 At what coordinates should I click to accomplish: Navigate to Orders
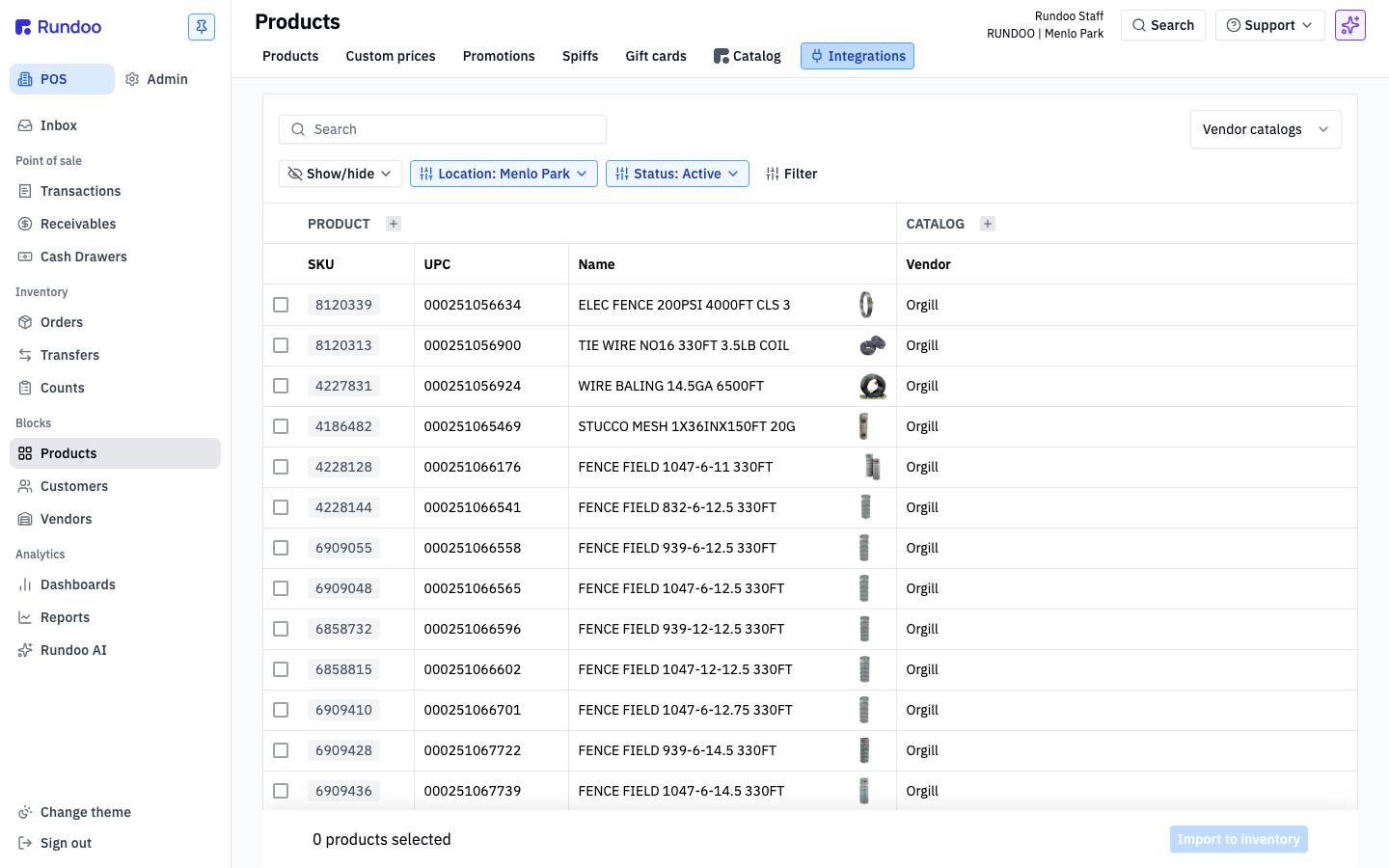[x=115, y=322]
